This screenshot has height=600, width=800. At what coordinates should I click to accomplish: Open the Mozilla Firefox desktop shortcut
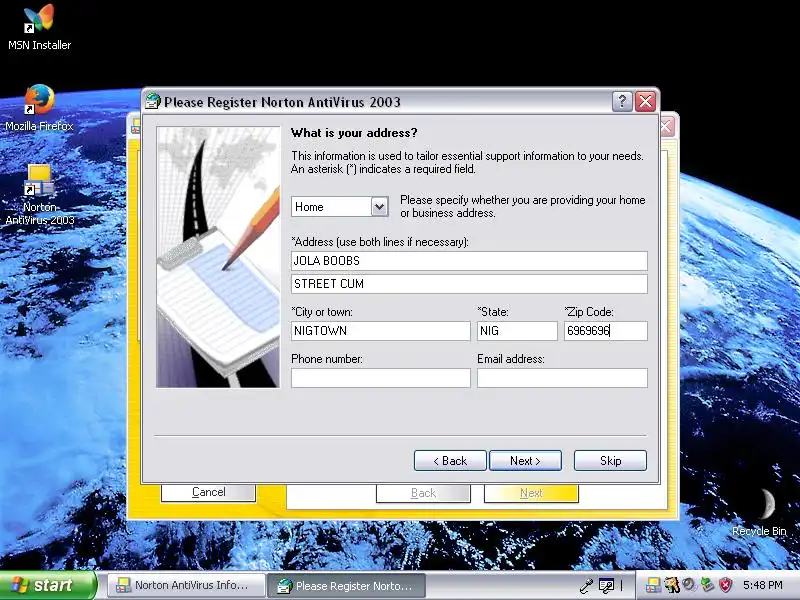click(x=39, y=108)
